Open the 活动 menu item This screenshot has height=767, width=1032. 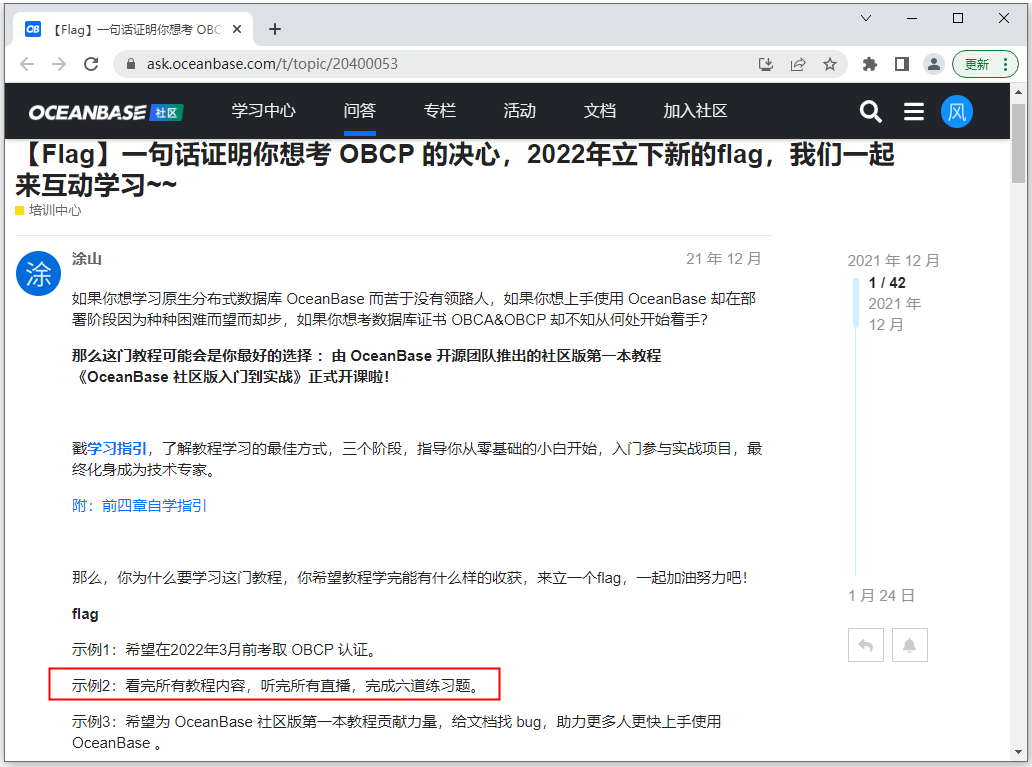pyautogui.click(x=519, y=111)
